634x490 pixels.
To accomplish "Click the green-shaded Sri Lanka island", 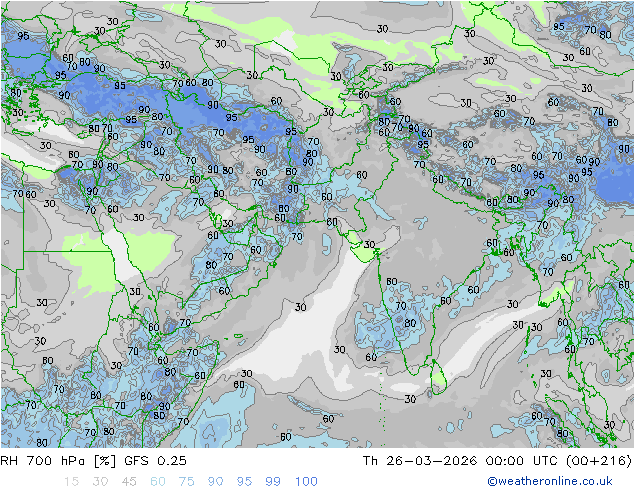I will 438,377.
